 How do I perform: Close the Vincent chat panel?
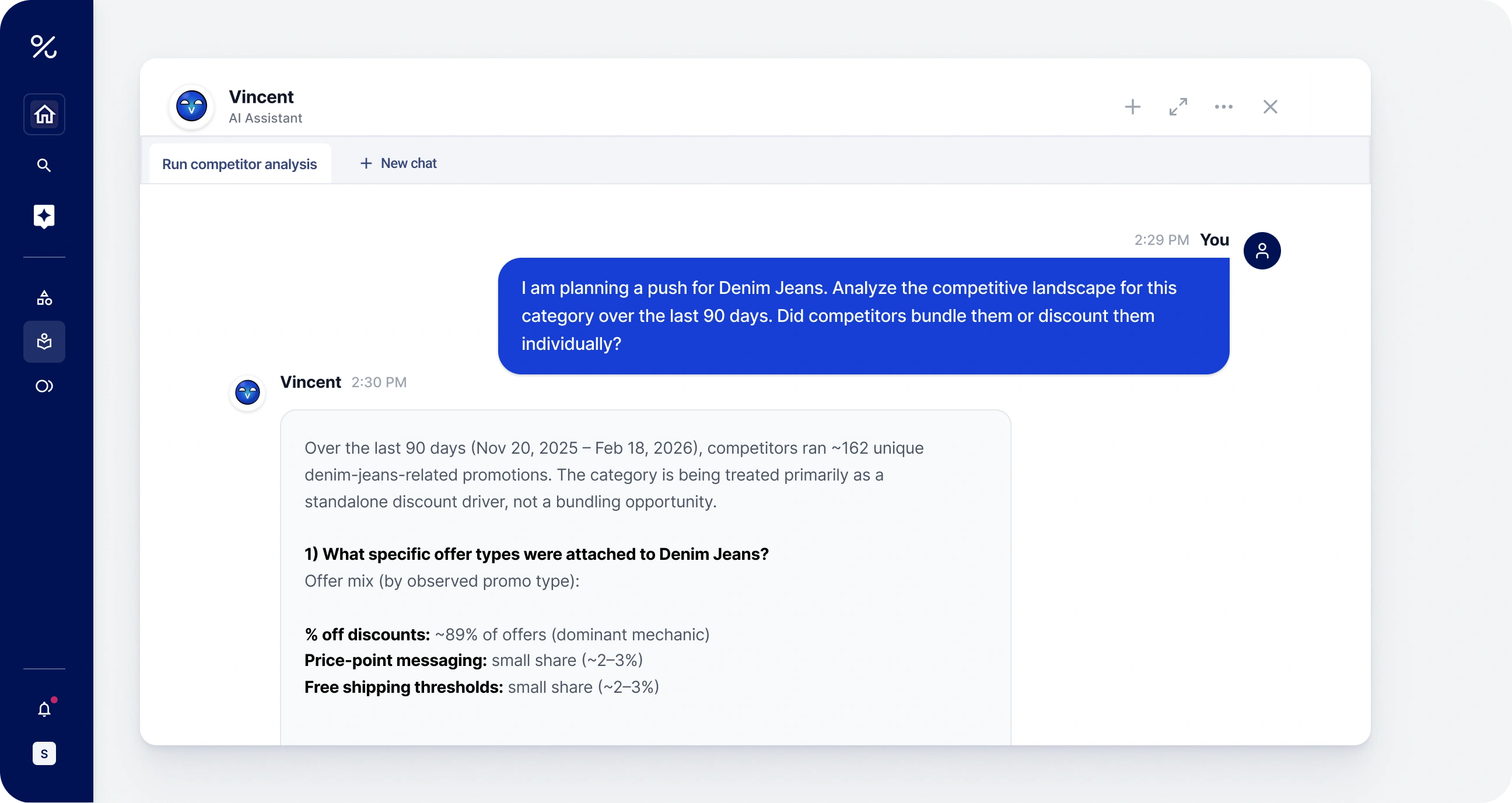[x=1269, y=107]
